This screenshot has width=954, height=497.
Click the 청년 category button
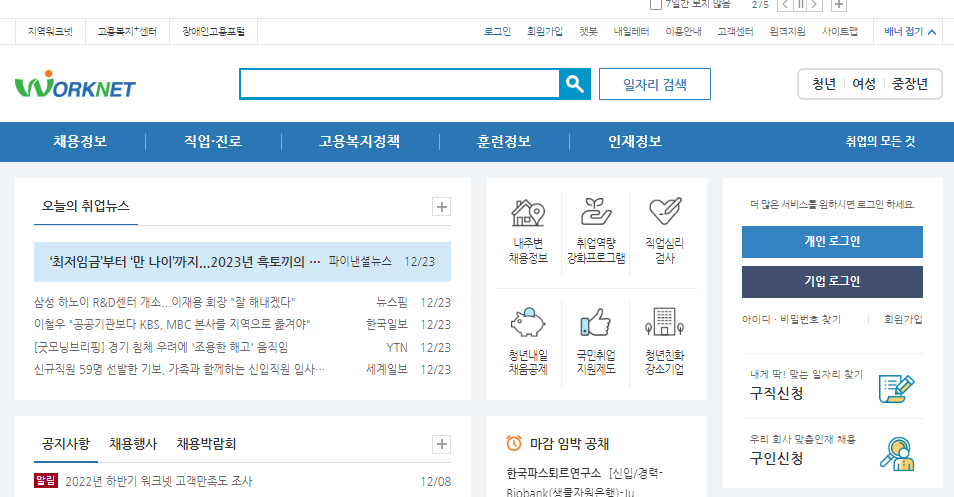point(824,84)
